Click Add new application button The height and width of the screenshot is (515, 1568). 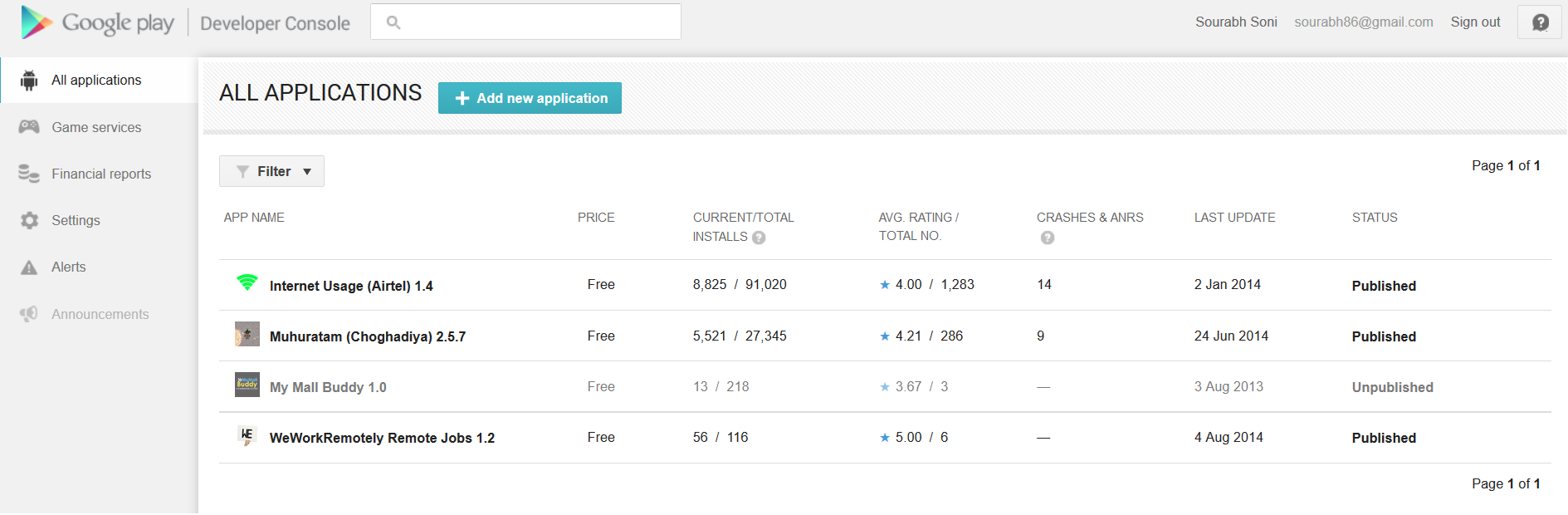pyautogui.click(x=530, y=98)
